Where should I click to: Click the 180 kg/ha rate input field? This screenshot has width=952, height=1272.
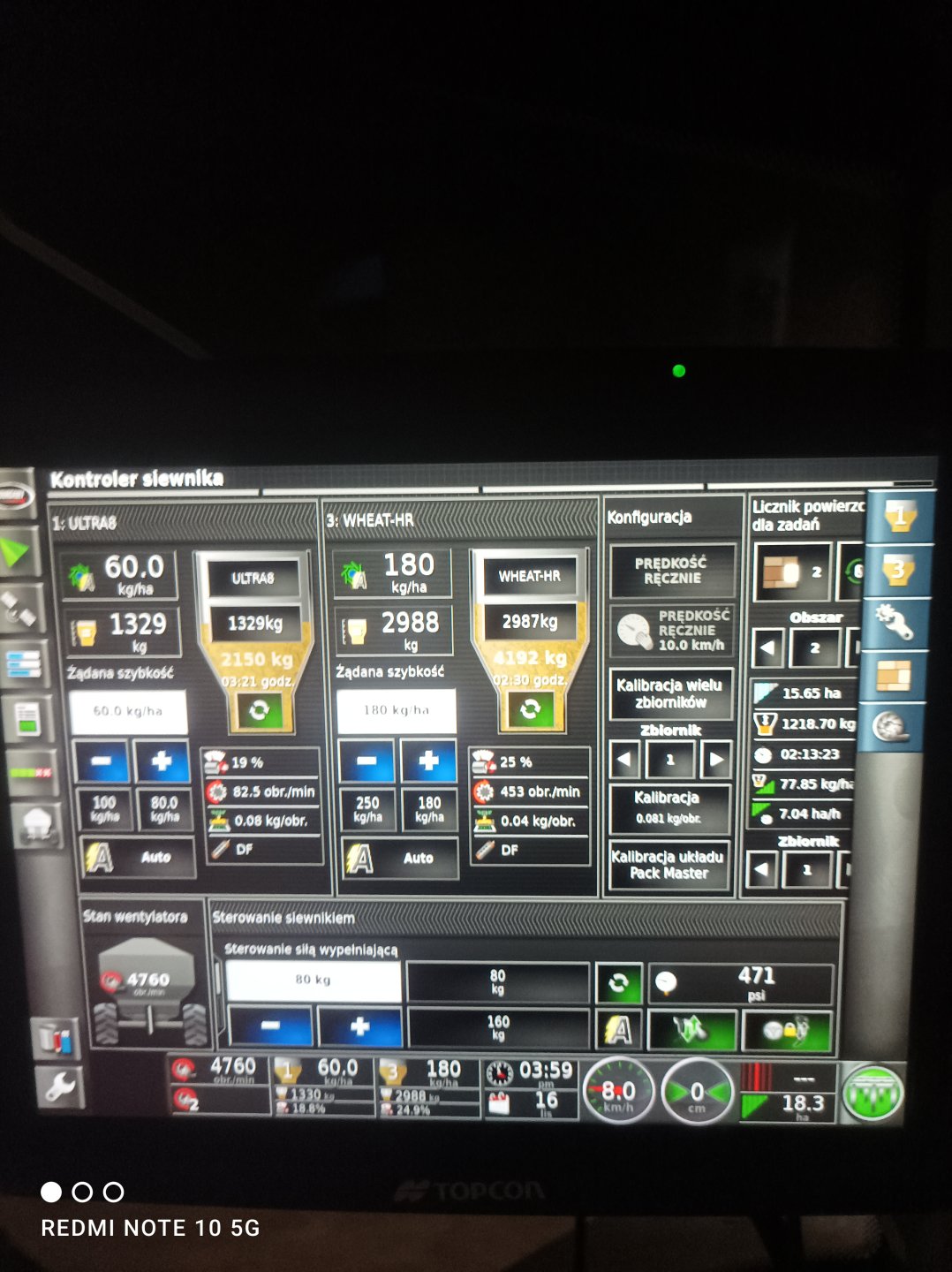pos(397,710)
